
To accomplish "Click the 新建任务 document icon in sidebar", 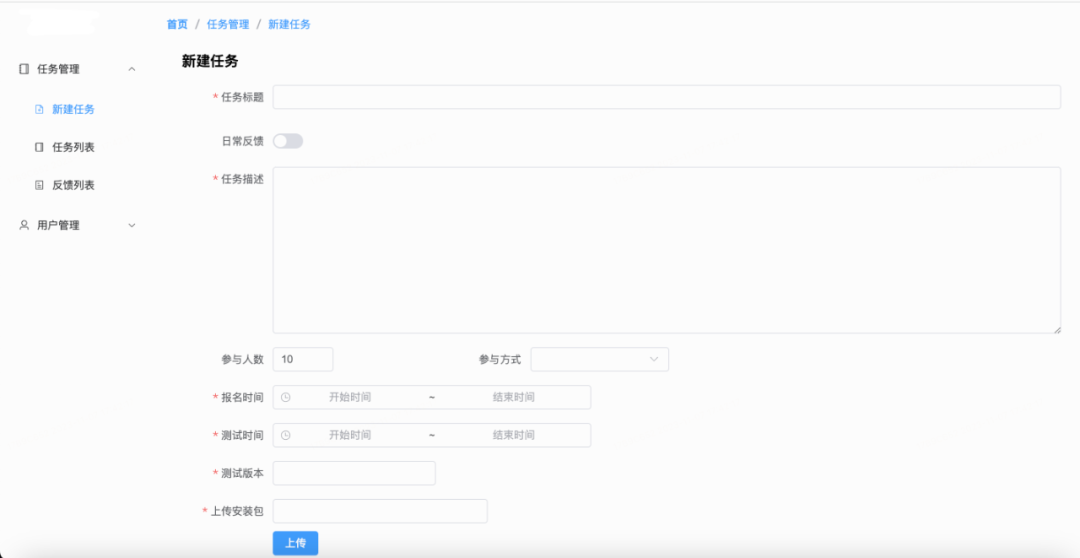I will (39, 110).
